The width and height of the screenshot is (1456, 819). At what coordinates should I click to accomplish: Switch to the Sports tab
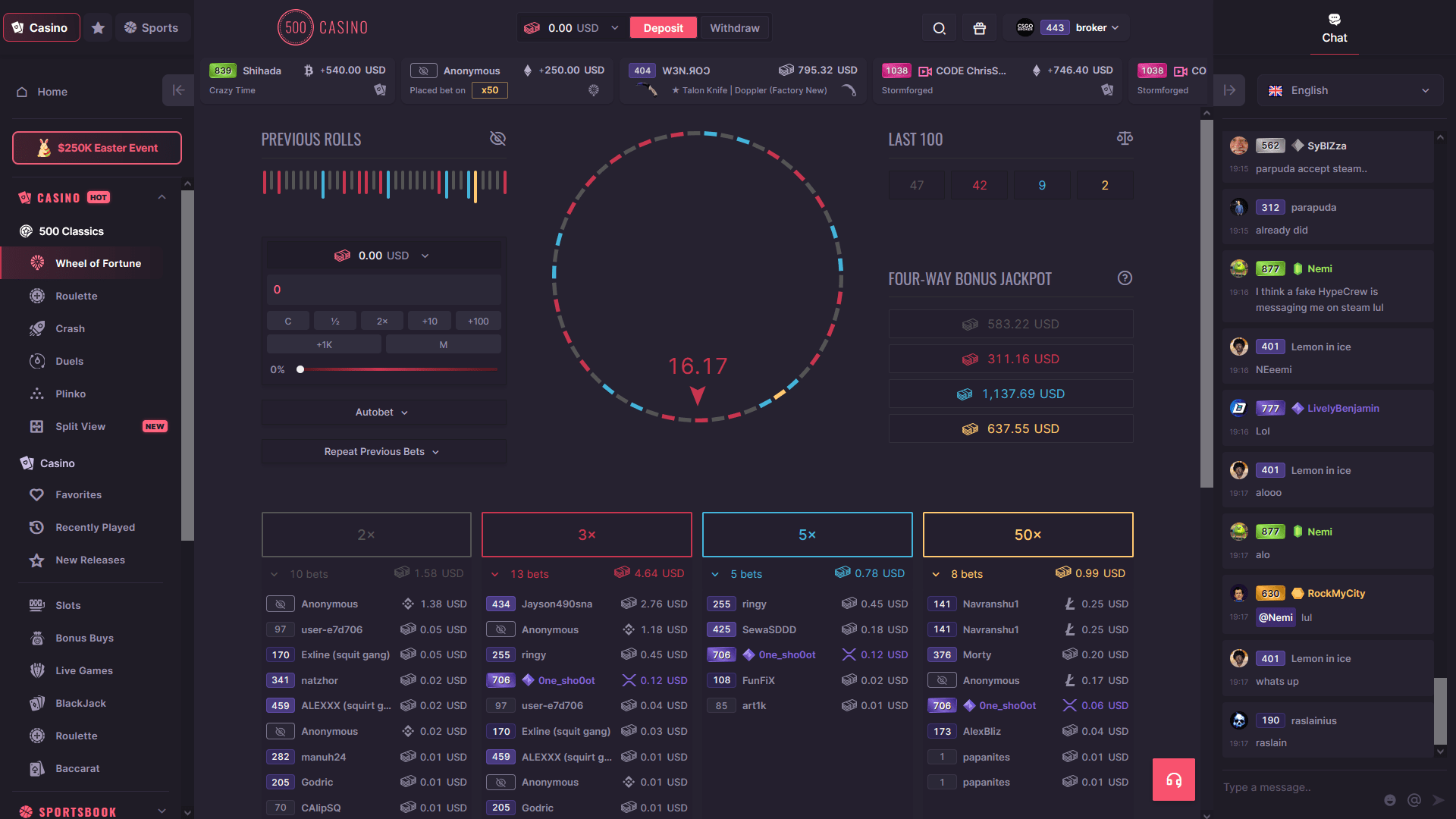coord(151,28)
